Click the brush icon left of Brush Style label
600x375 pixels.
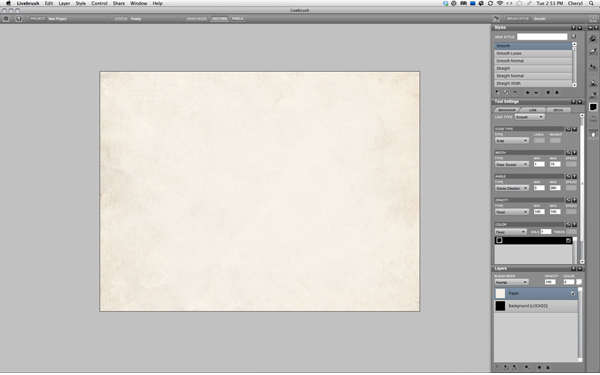(x=496, y=19)
